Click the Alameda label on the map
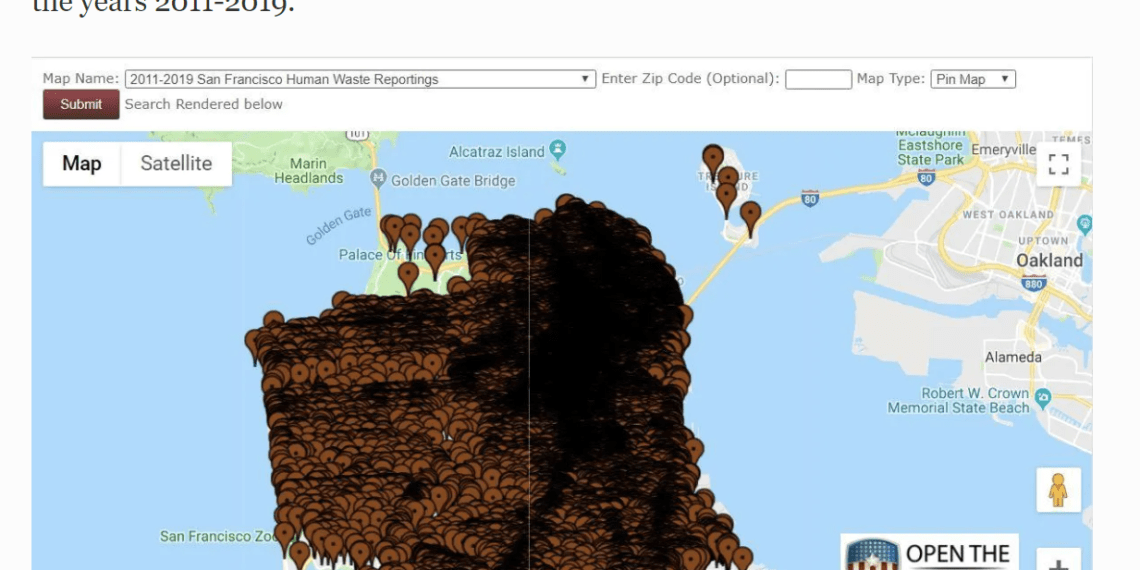 click(x=1013, y=357)
